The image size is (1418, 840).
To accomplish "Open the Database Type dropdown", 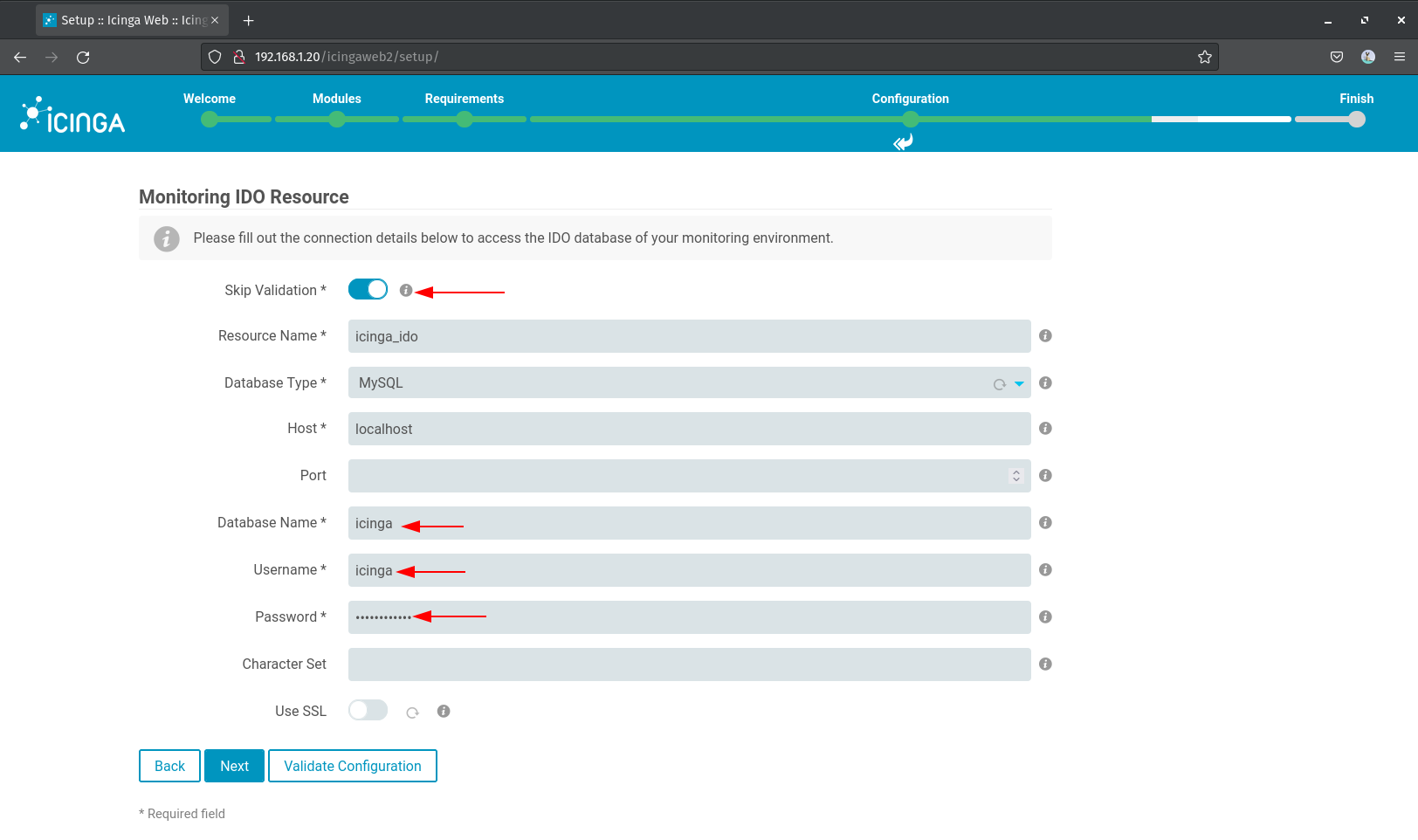I will coord(689,382).
